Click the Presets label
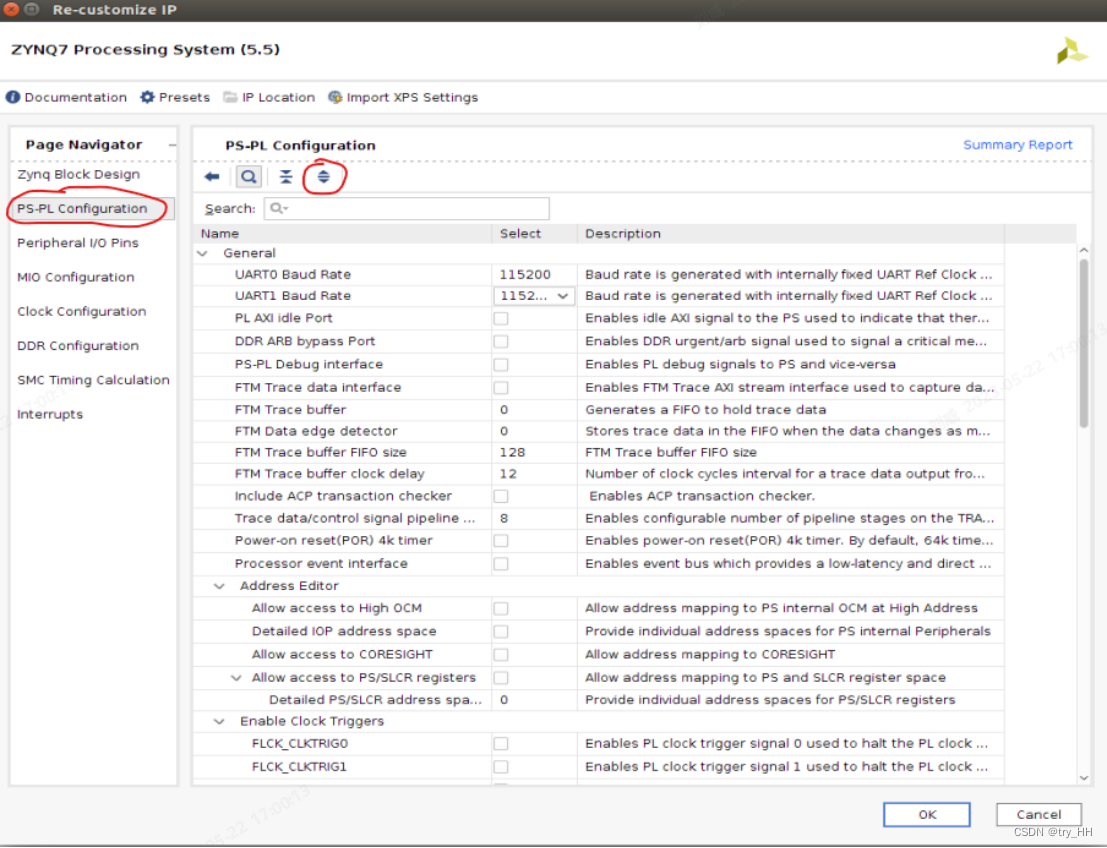 pos(184,97)
